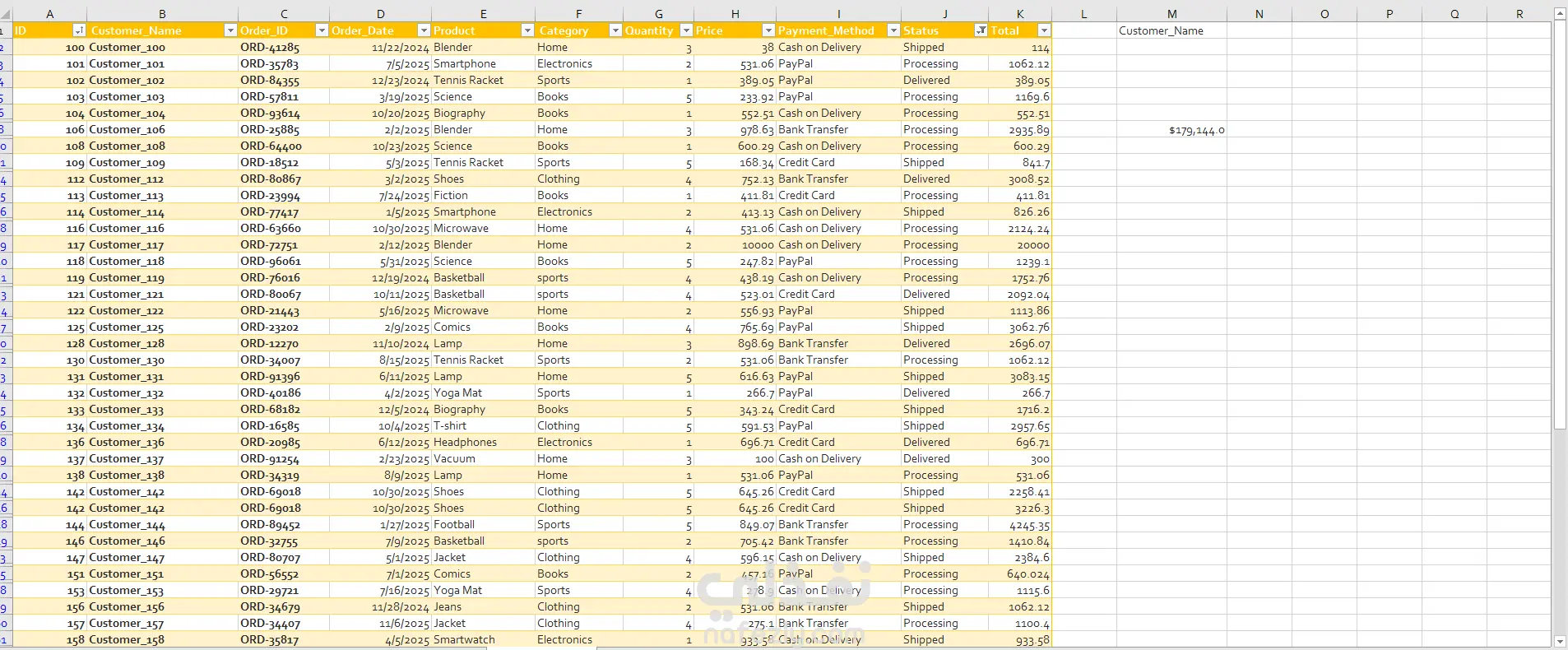Viewport: 1568px width, 650px height.
Task: Select the Customer_Name cell in column M
Action: pyautogui.click(x=1171, y=30)
